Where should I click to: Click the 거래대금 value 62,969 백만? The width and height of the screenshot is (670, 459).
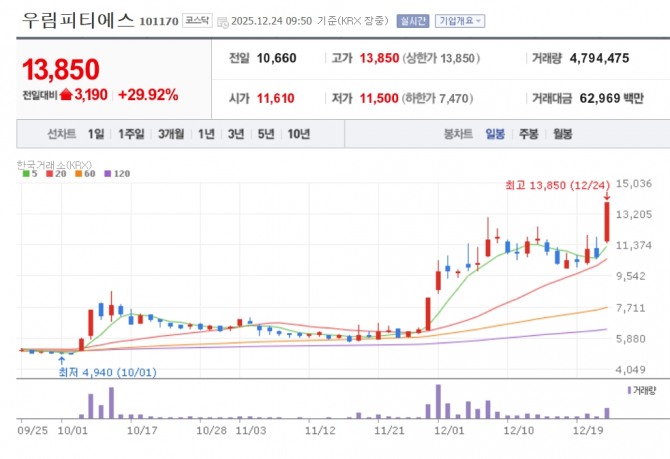tap(611, 99)
